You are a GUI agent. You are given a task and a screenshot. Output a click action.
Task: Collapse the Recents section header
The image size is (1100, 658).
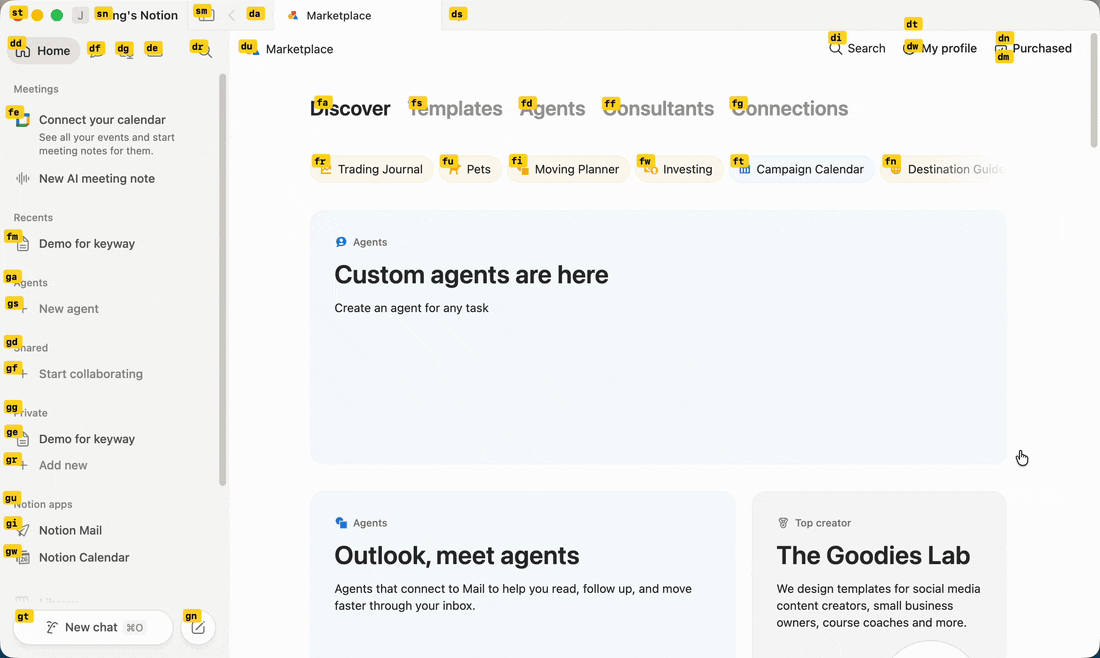tap(33, 217)
